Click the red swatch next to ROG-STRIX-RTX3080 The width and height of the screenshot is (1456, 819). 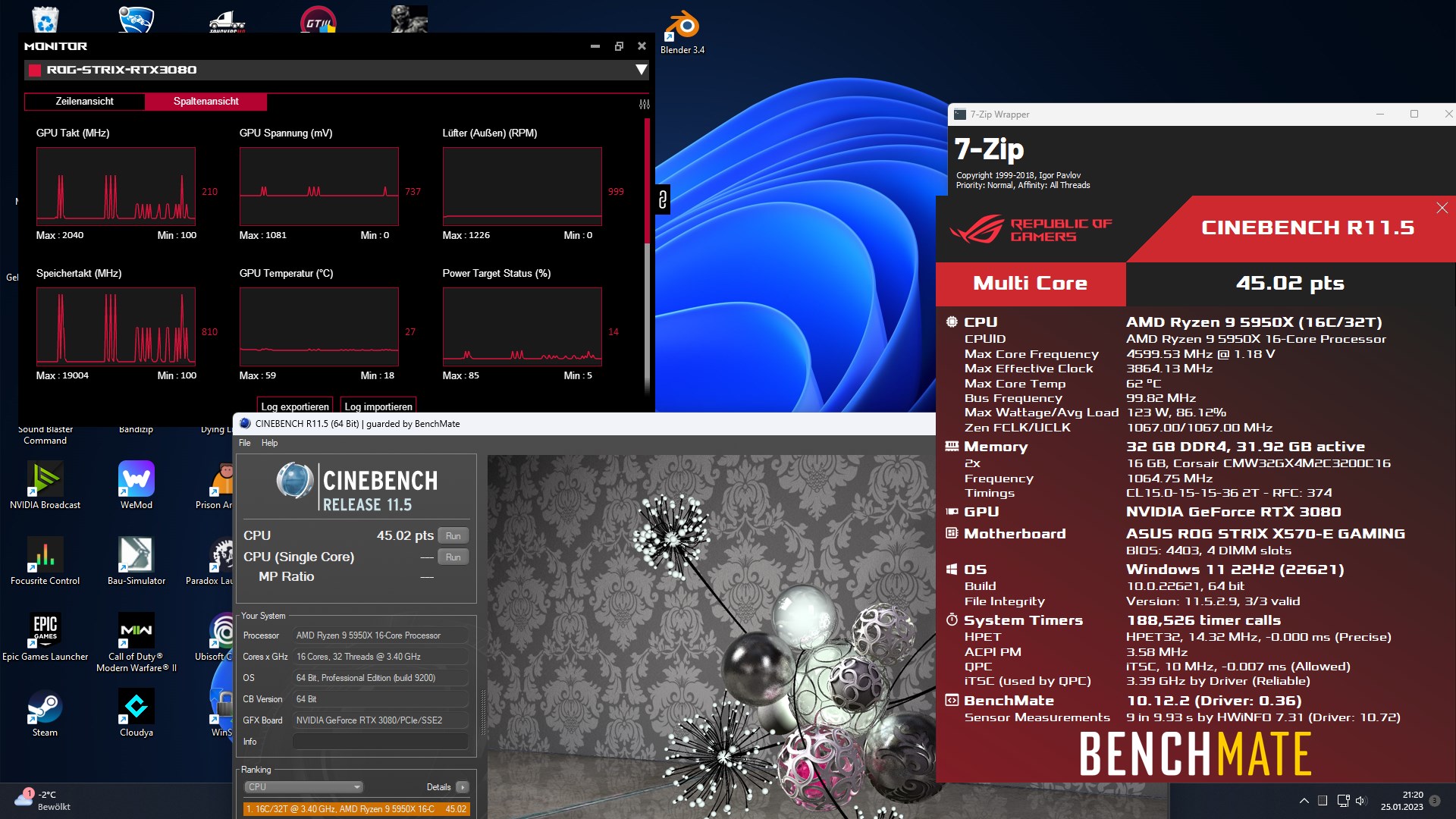tap(34, 71)
